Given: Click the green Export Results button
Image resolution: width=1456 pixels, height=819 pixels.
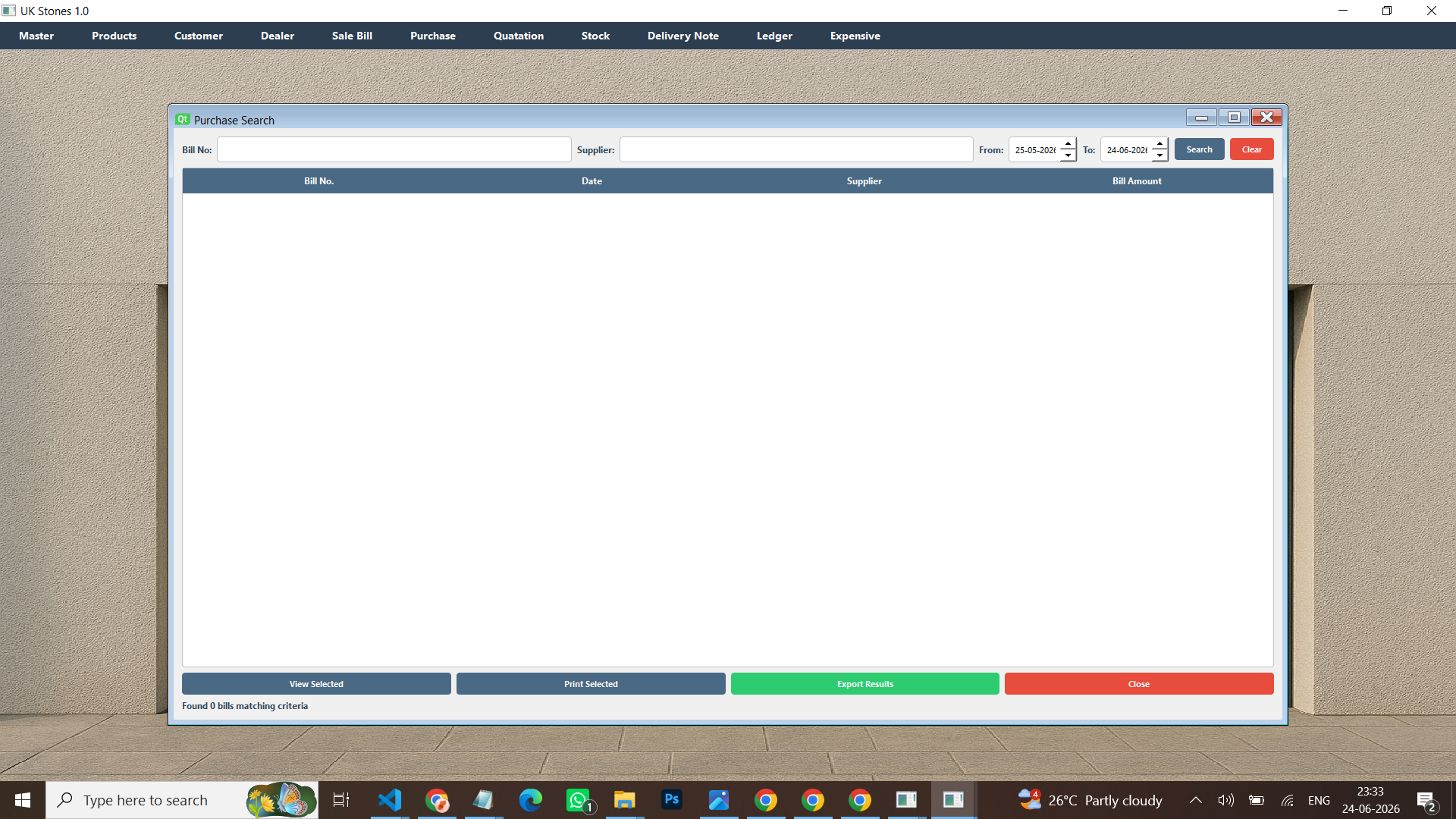Looking at the screenshot, I should coord(865,684).
